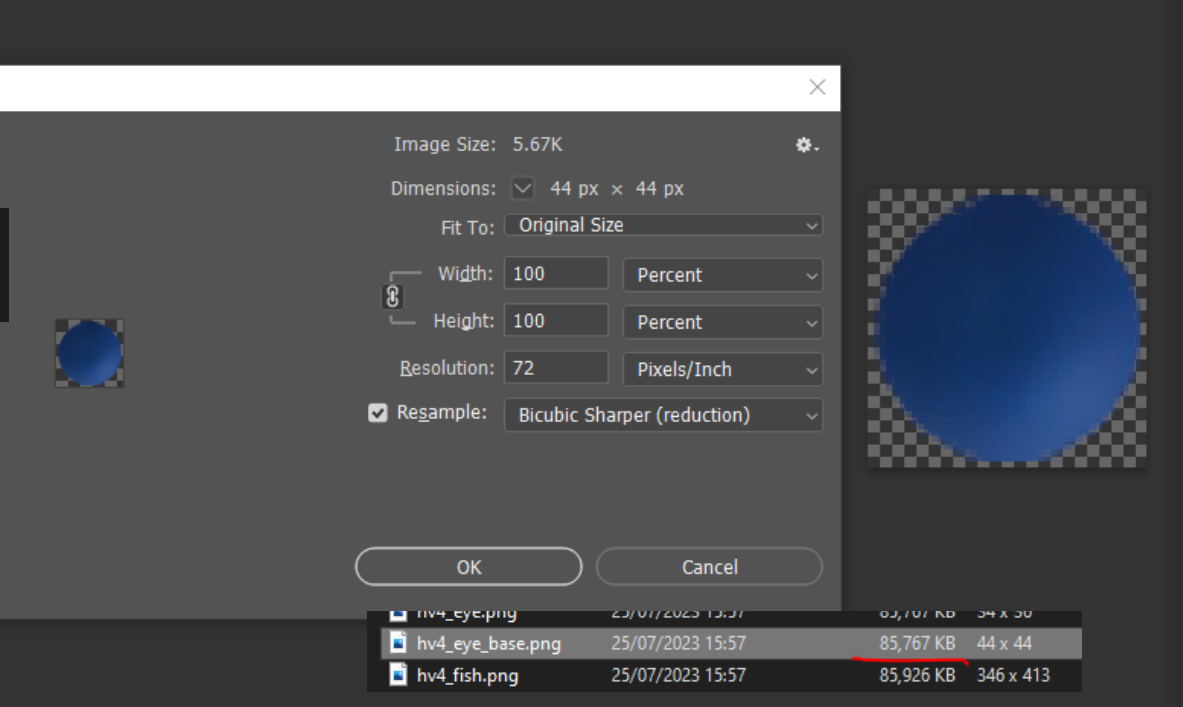The width and height of the screenshot is (1183, 707).
Task: Click the hv4_eye_base.png file icon
Action: click(x=396, y=644)
